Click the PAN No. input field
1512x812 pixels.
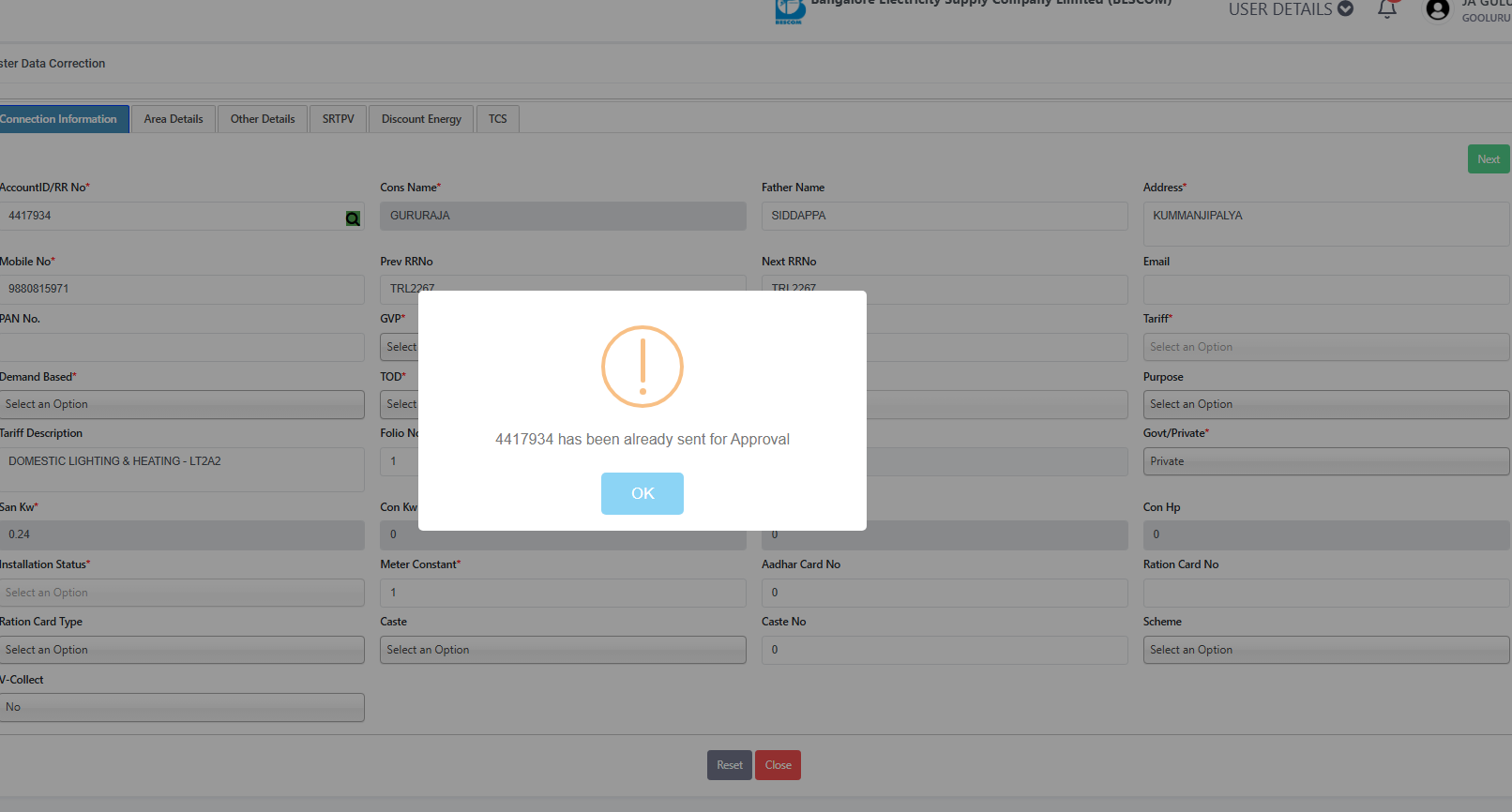181,347
